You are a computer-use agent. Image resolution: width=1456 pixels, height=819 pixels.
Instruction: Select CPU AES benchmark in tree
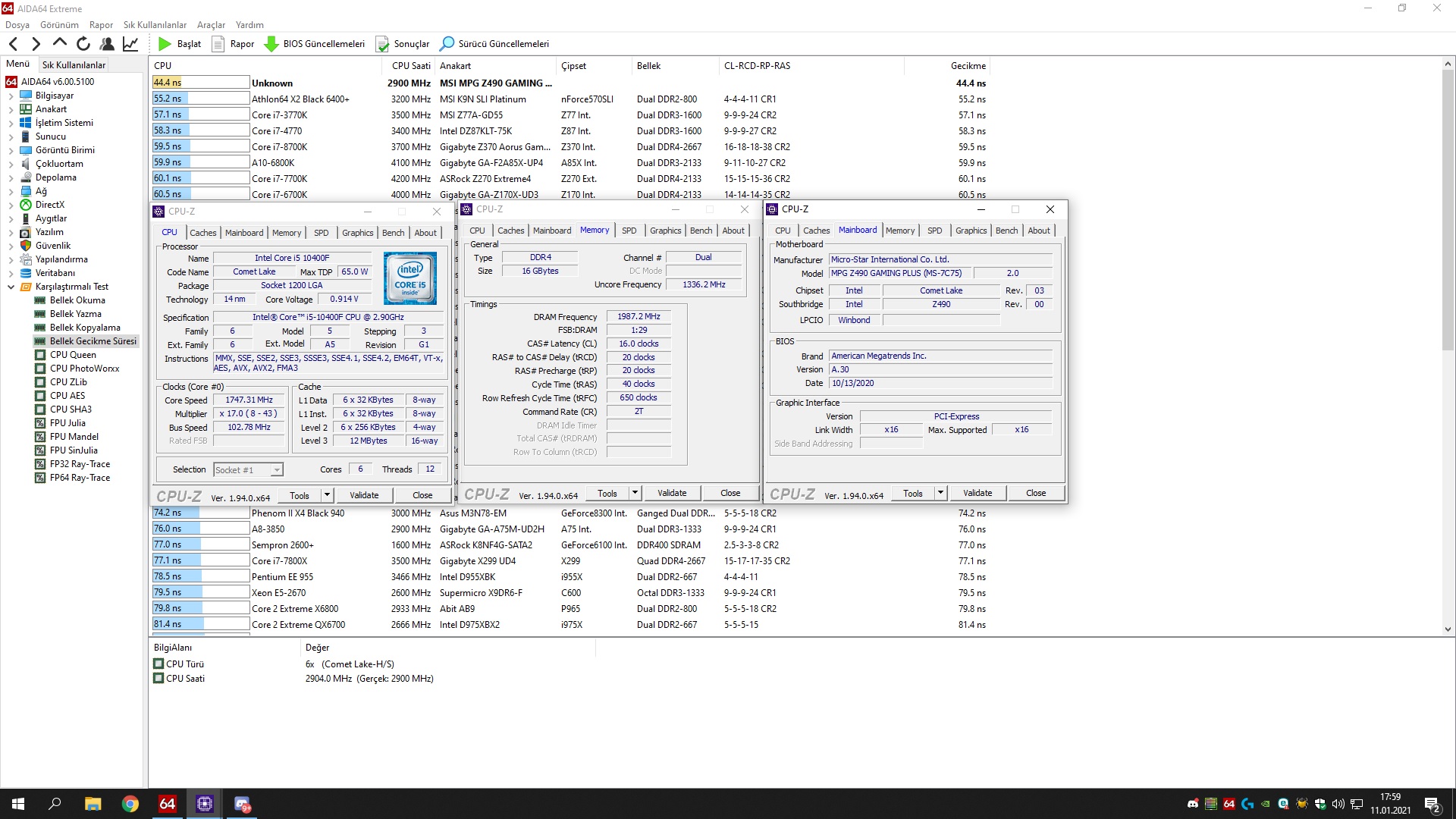(x=67, y=396)
